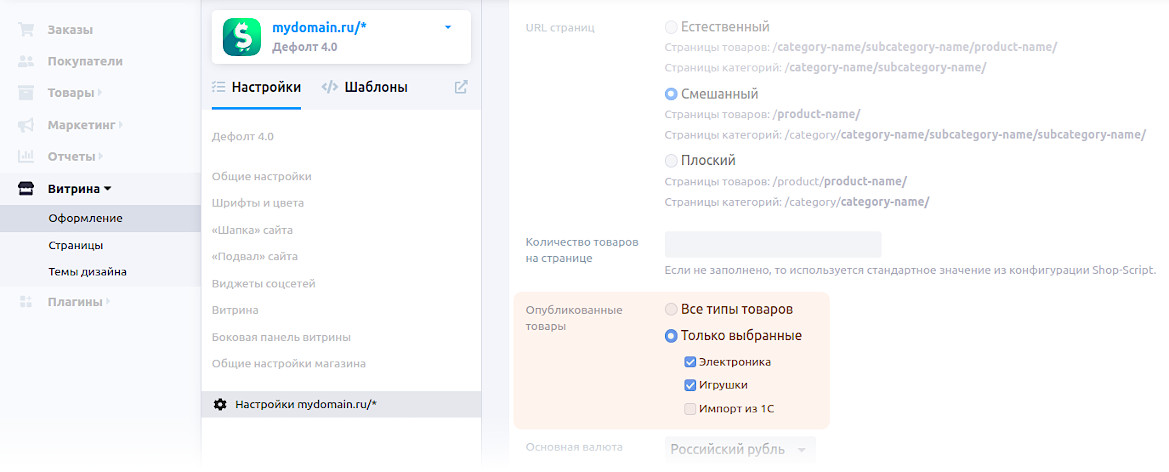Choose Все типы товаров option
Viewport: 1169px width, 472px height.
point(671,309)
